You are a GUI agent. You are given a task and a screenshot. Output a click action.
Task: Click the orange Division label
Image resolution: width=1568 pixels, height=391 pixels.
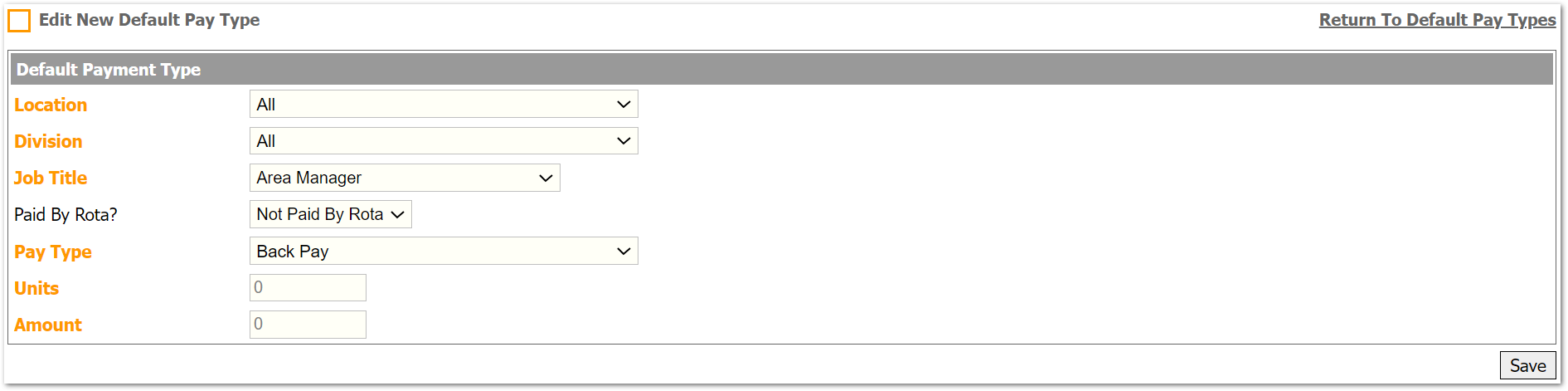click(x=48, y=142)
